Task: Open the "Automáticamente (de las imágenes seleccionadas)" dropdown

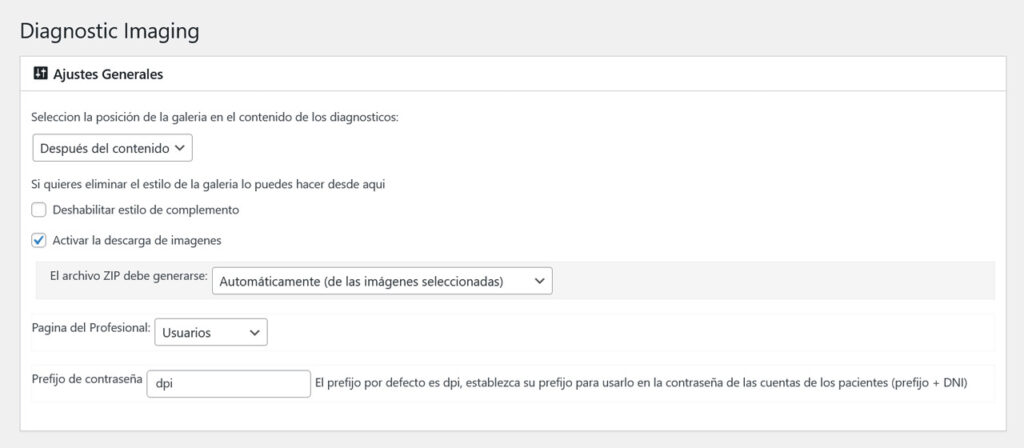Action: (x=382, y=281)
